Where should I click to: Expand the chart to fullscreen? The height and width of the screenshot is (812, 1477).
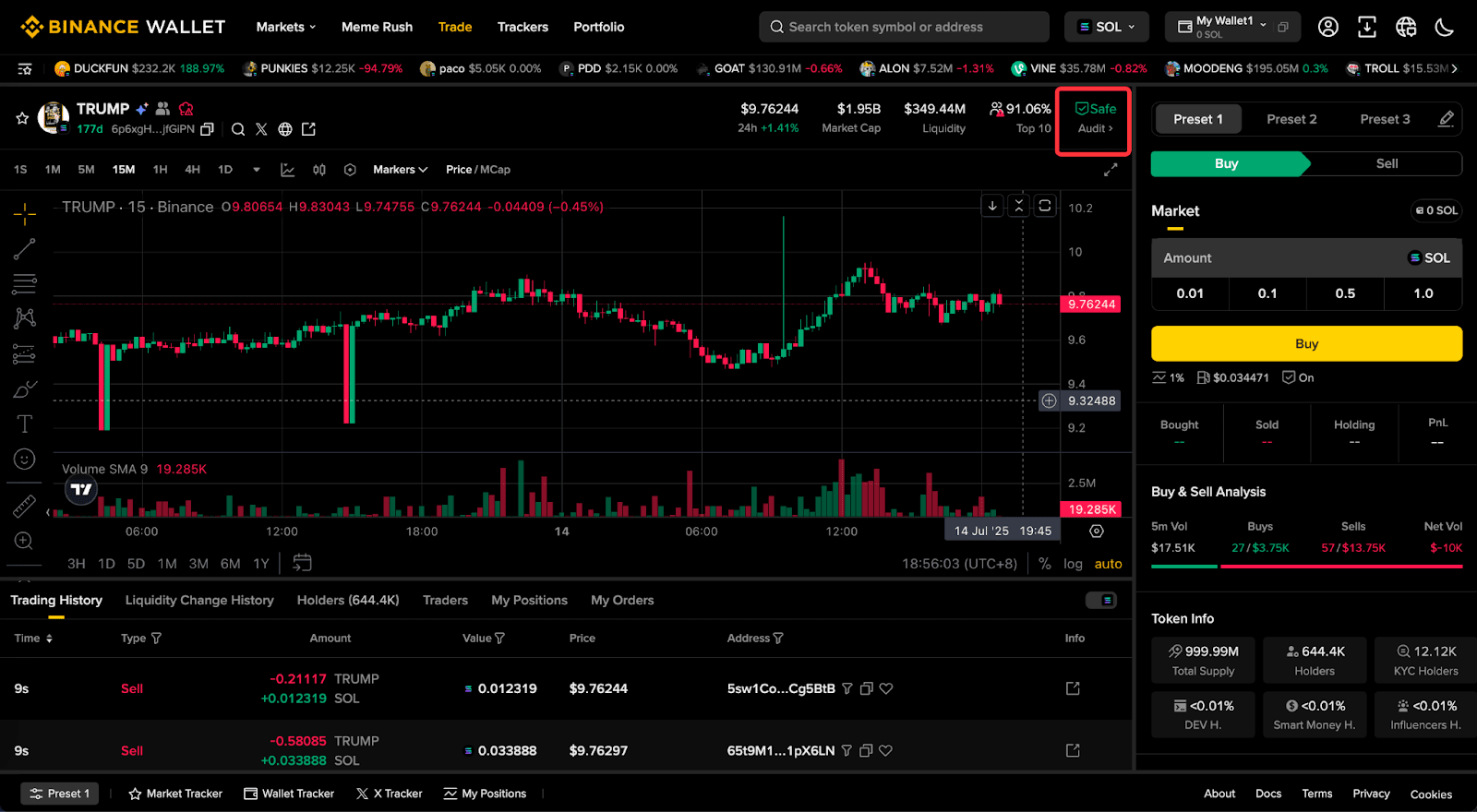[1111, 170]
